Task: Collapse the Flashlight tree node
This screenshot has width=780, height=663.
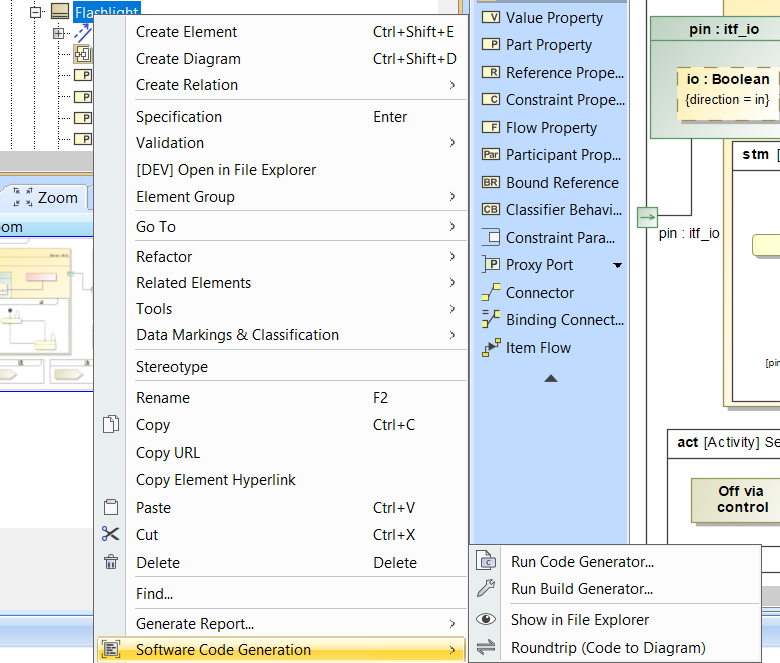Action: coord(36,12)
